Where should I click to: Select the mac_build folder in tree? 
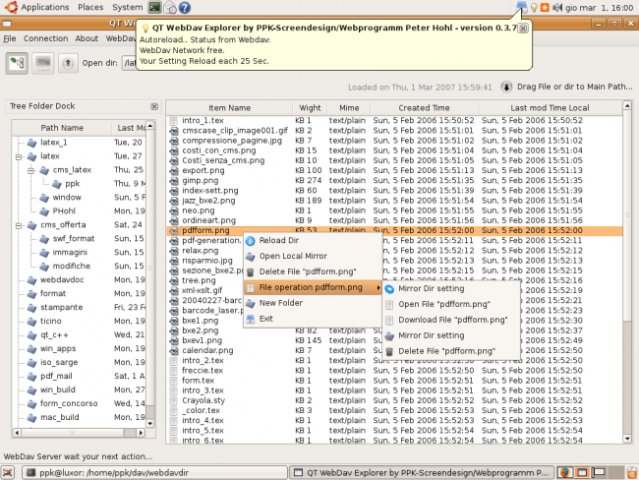tap(59, 417)
